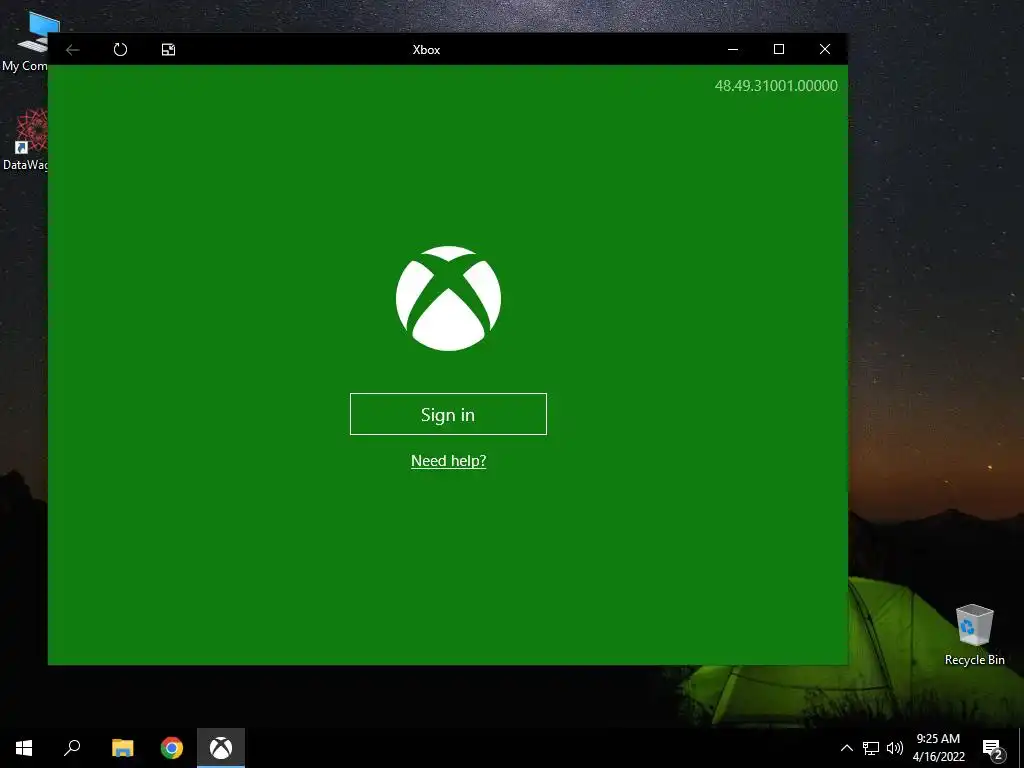This screenshot has height=768, width=1024.
Task: Click the Xbox title bar window-mode icon
Action: [x=168, y=50]
